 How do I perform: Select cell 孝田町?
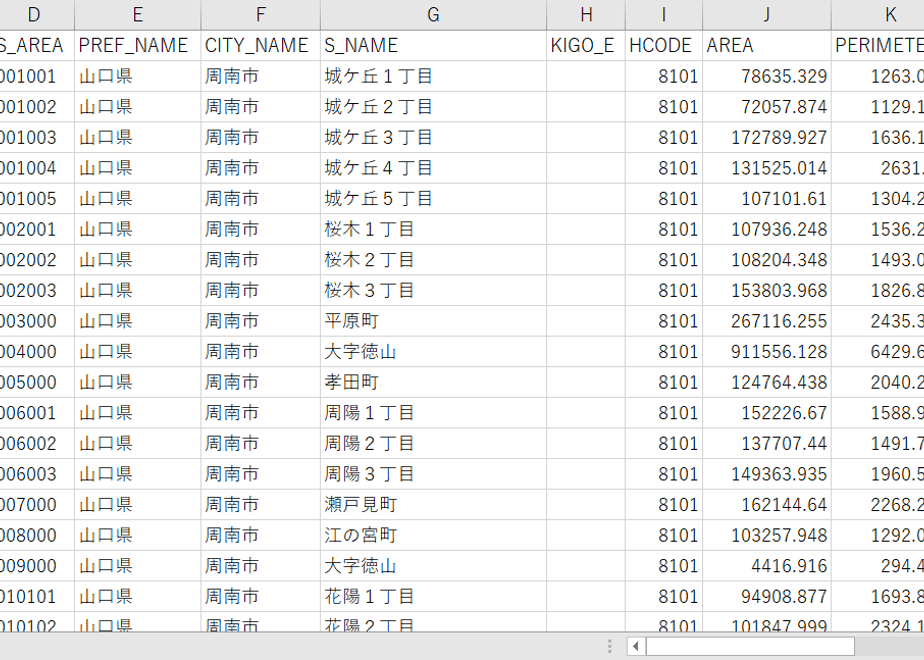point(433,382)
